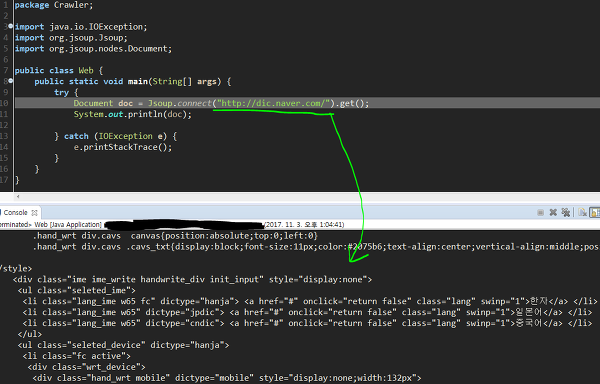Click the console line with 'hand_wrt mobile'
Viewport: 600px width, 384px height.
(x=227, y=378)
